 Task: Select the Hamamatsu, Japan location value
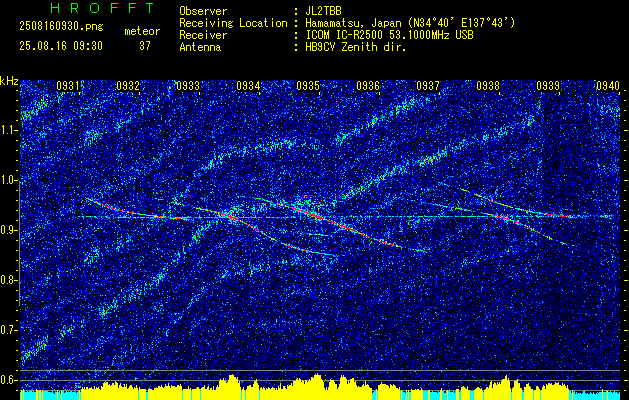coord(410,23)
